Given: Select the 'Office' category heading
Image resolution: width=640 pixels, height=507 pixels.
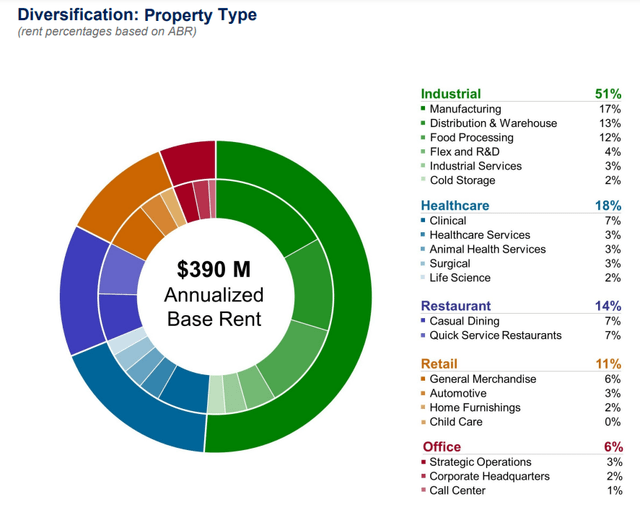Looking at the screenshot, I should click(x=442, y=447).
